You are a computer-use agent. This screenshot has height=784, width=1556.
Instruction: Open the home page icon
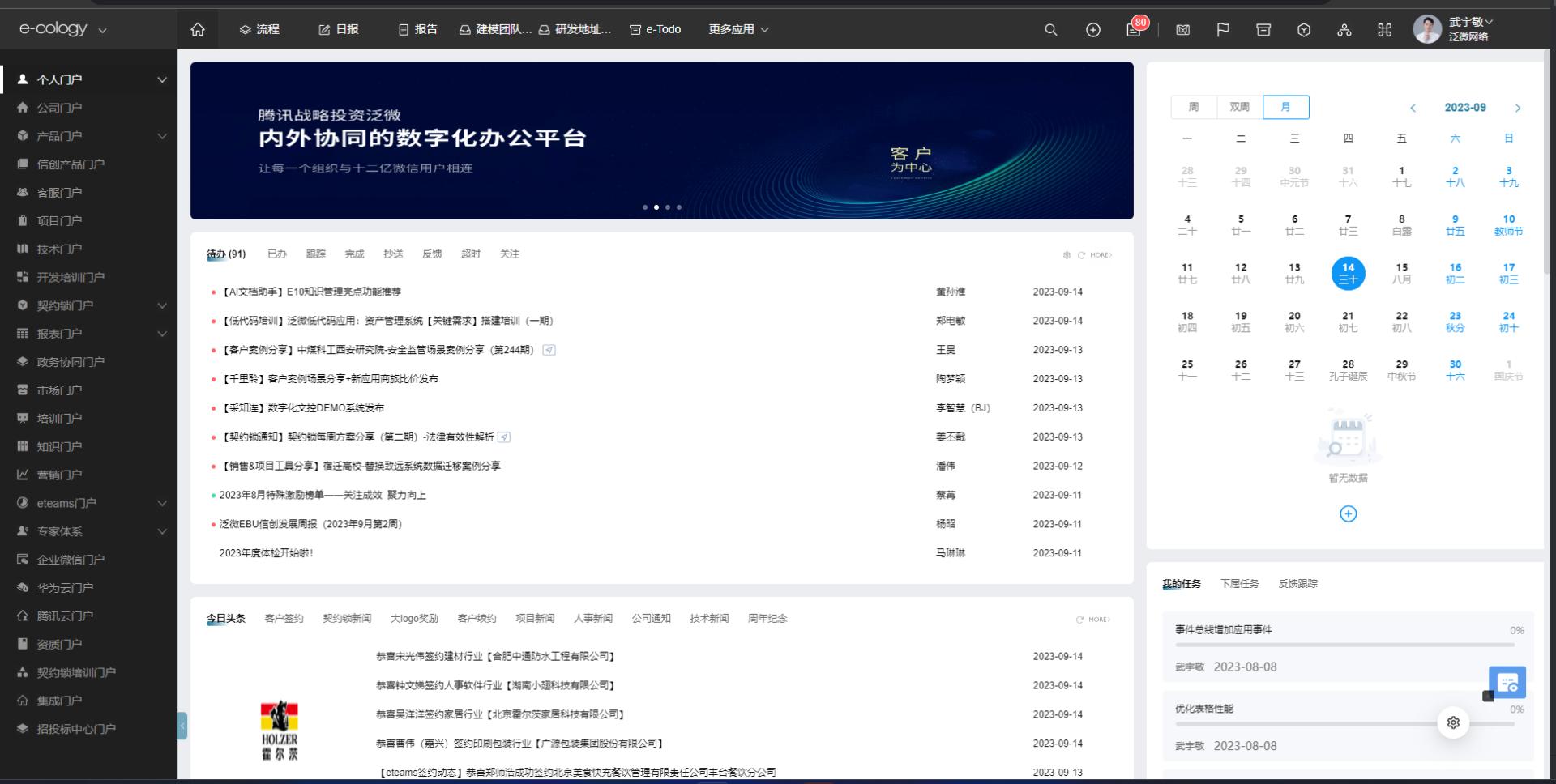pyautogui.click(x=198, y=29)
